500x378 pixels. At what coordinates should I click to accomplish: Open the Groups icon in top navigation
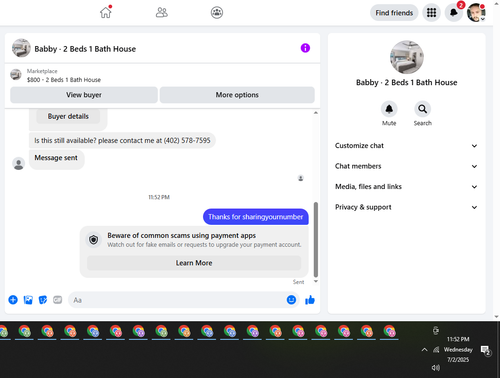[x=217, y=13]
